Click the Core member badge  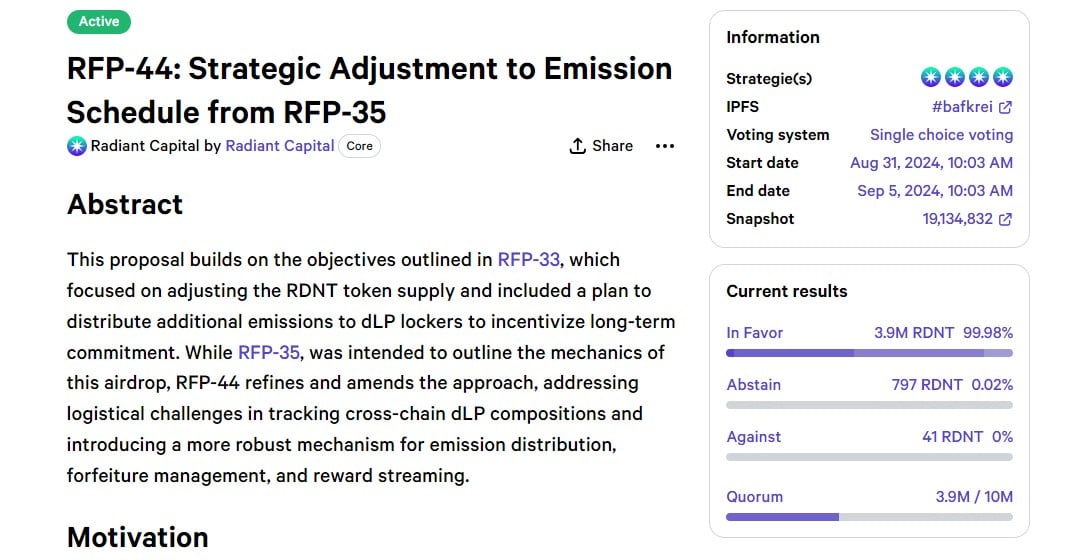[359, 146]
